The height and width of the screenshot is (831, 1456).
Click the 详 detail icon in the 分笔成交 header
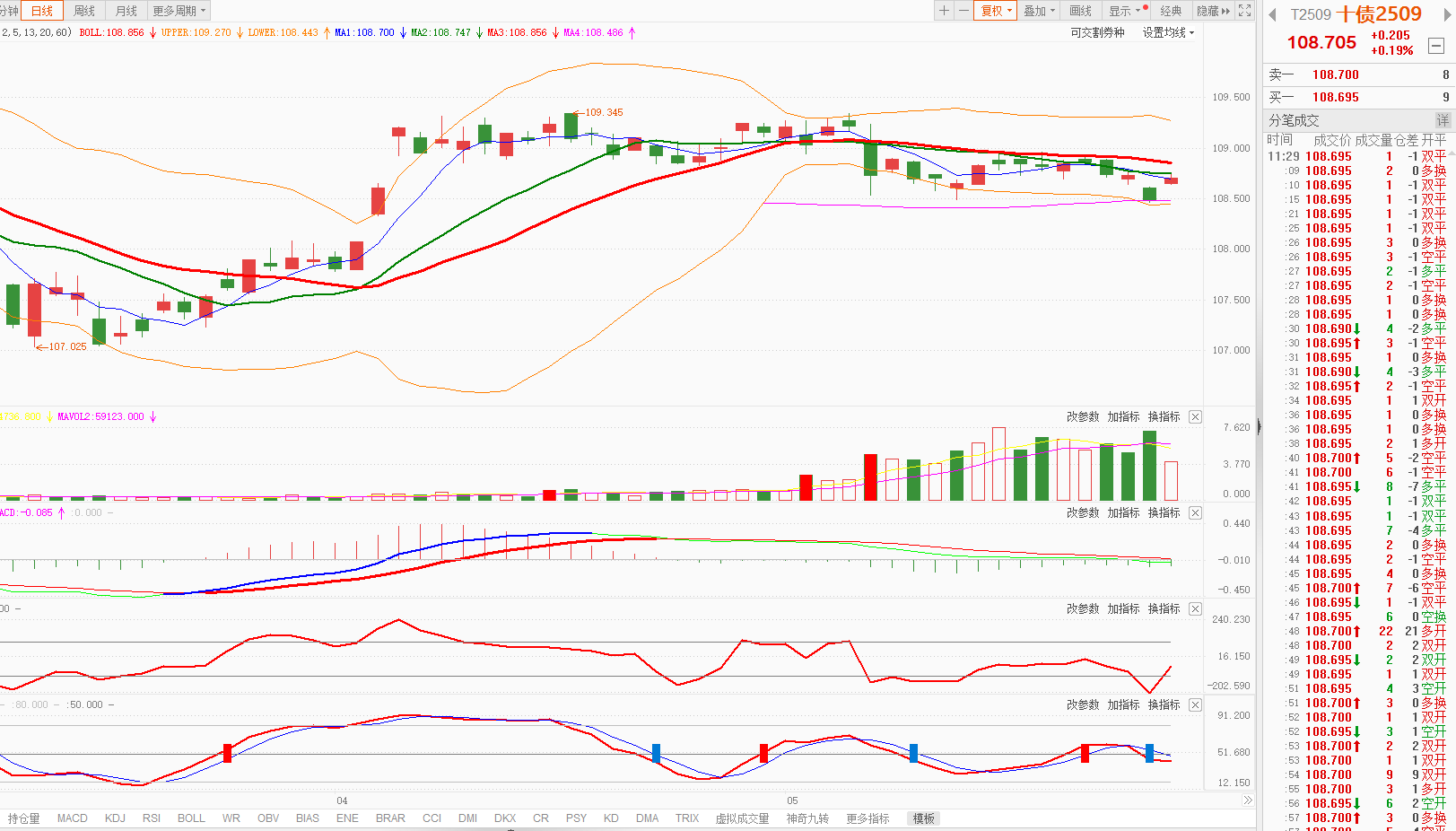[x=1443, y=120]
